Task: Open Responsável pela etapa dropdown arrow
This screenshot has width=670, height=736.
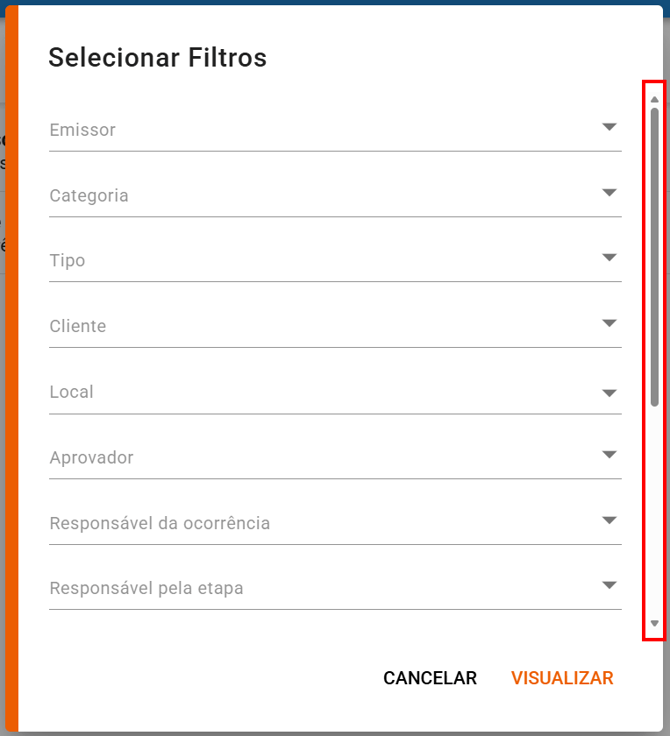Action: point(609,586)
